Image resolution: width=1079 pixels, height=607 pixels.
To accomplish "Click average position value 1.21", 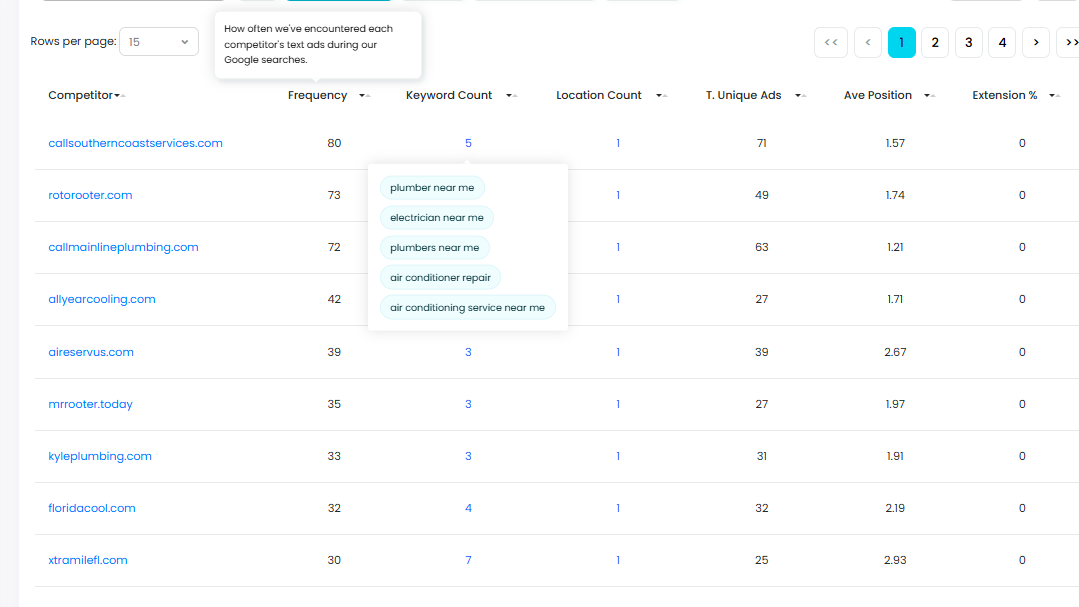I will pos(895,247).
